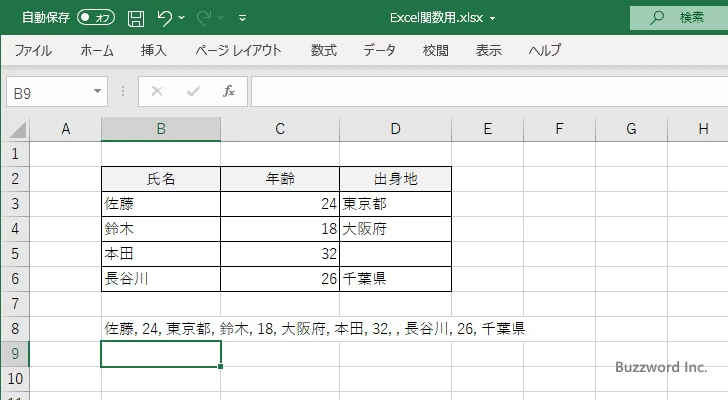Open the ヘルプ tab
This screenshot has width=728, height=400.
pos(545,50)
